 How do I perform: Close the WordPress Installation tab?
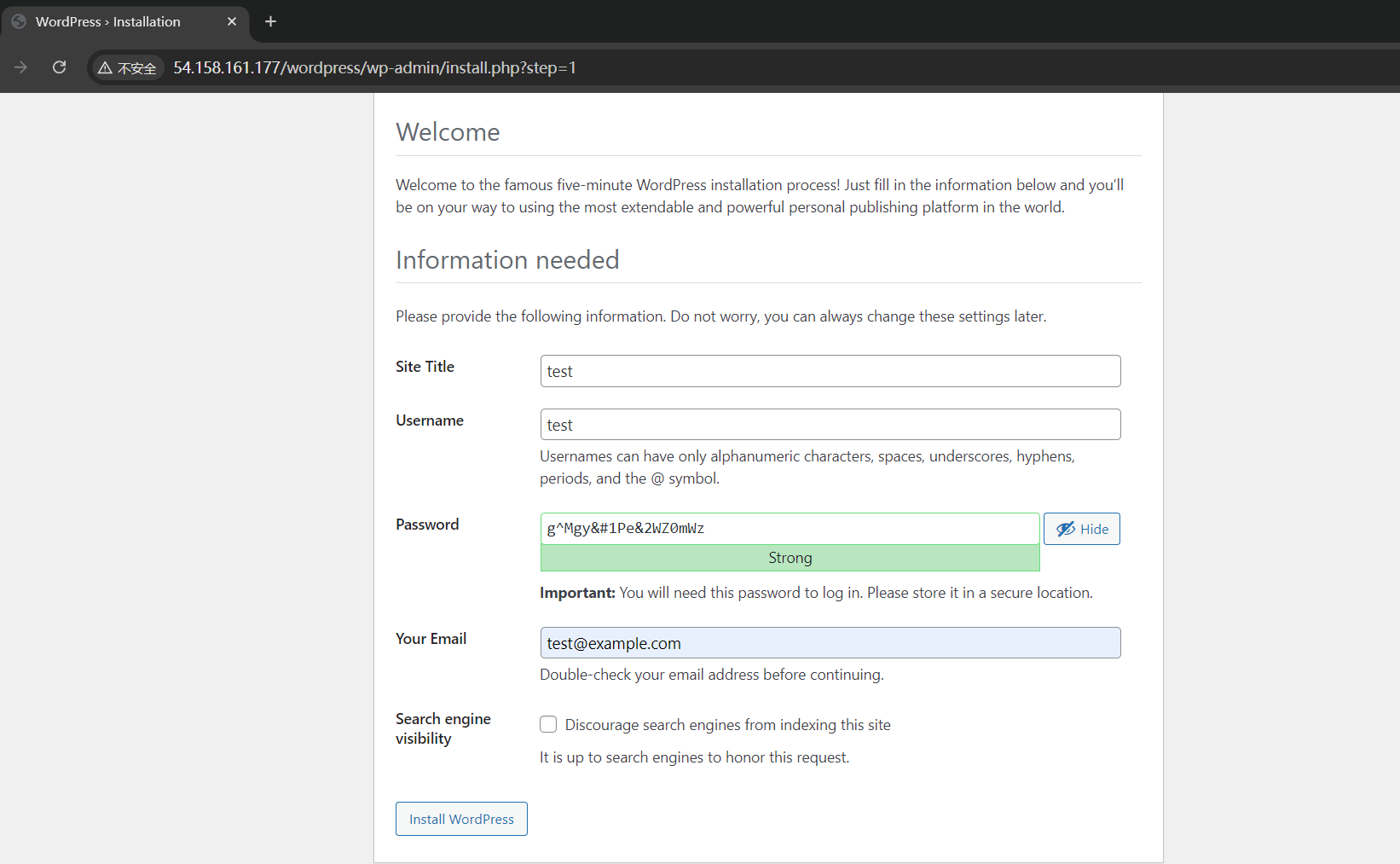pyautogui.click(x=232, y=21)
